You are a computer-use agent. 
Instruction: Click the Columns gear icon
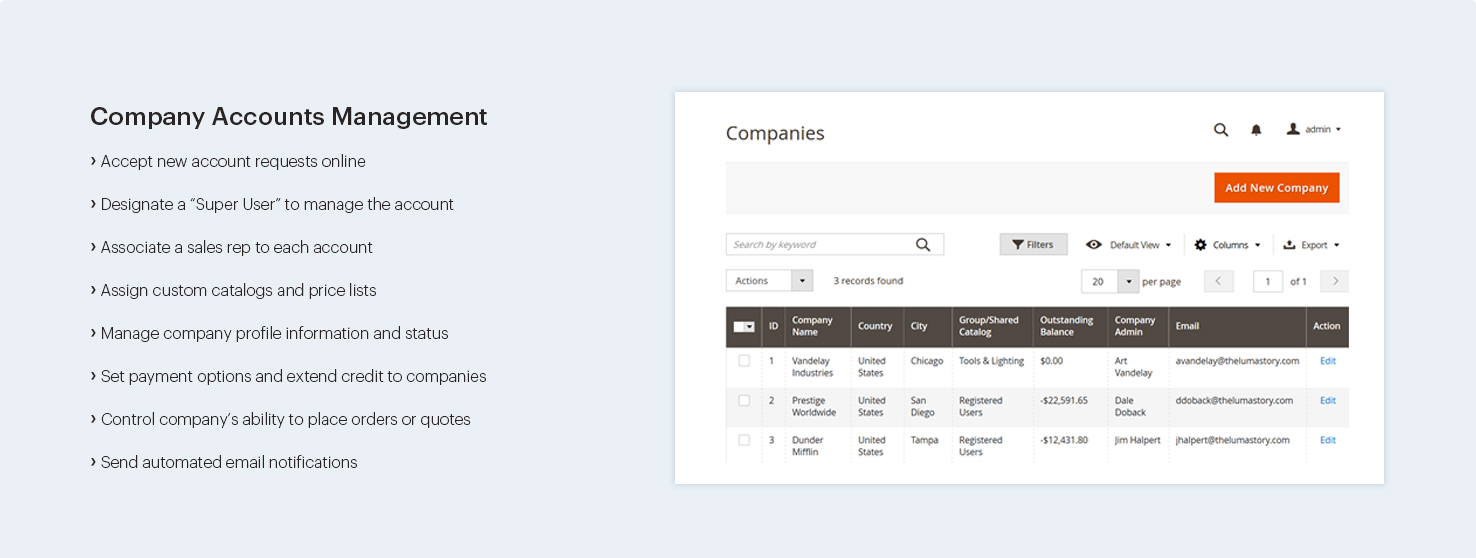1201,245
